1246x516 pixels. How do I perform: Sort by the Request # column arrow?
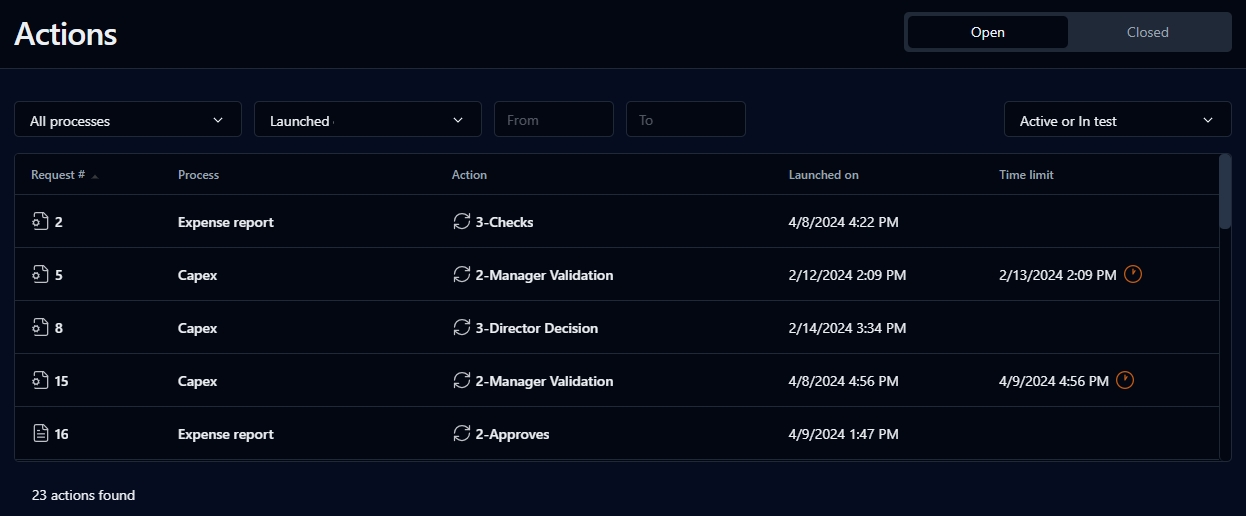(x=95, y=176)
